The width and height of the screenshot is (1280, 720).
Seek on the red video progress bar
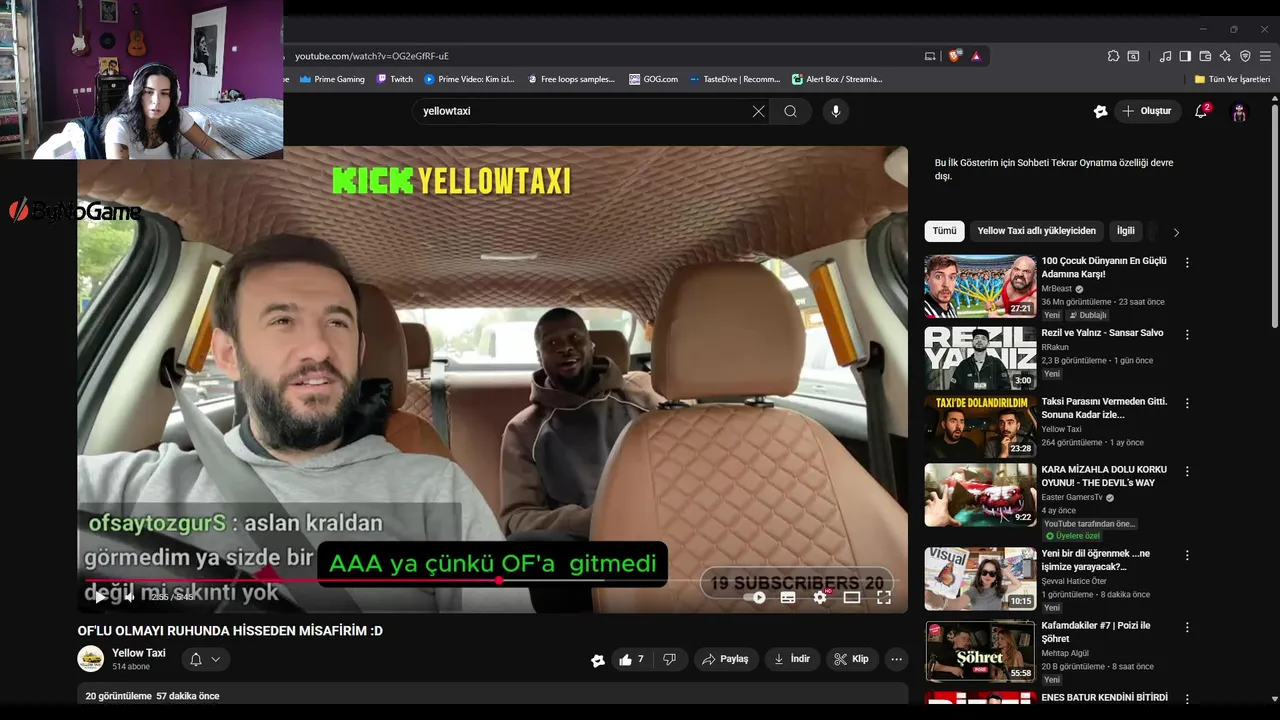[x=490, y=580]
